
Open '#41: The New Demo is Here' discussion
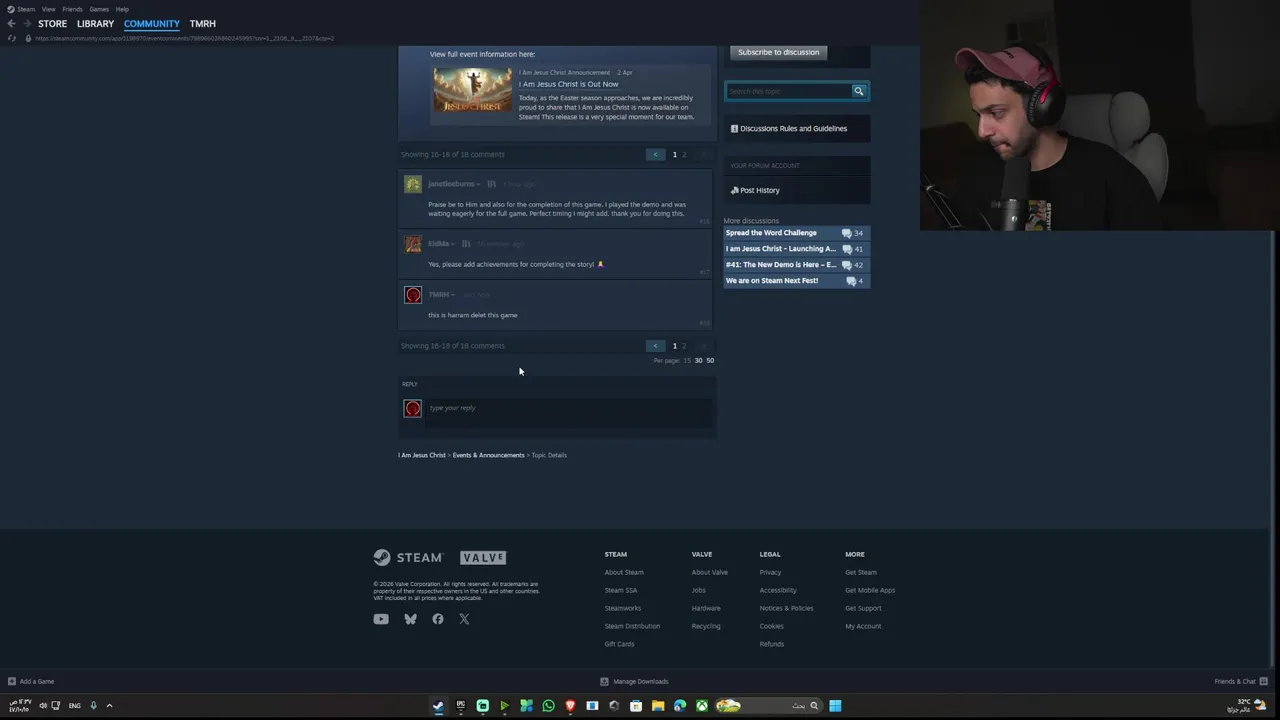pos(781,265)
